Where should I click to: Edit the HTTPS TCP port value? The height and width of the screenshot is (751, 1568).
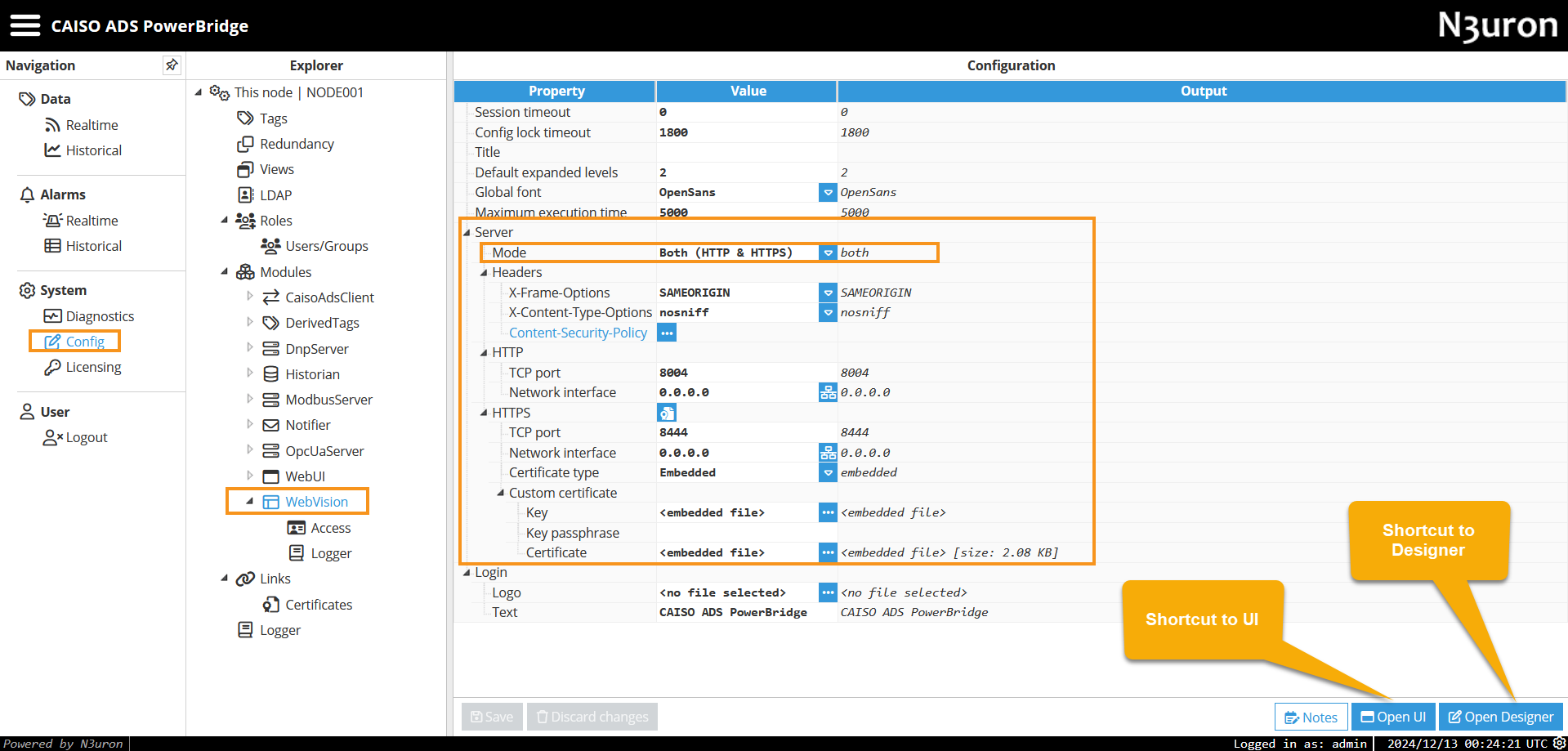746,432
